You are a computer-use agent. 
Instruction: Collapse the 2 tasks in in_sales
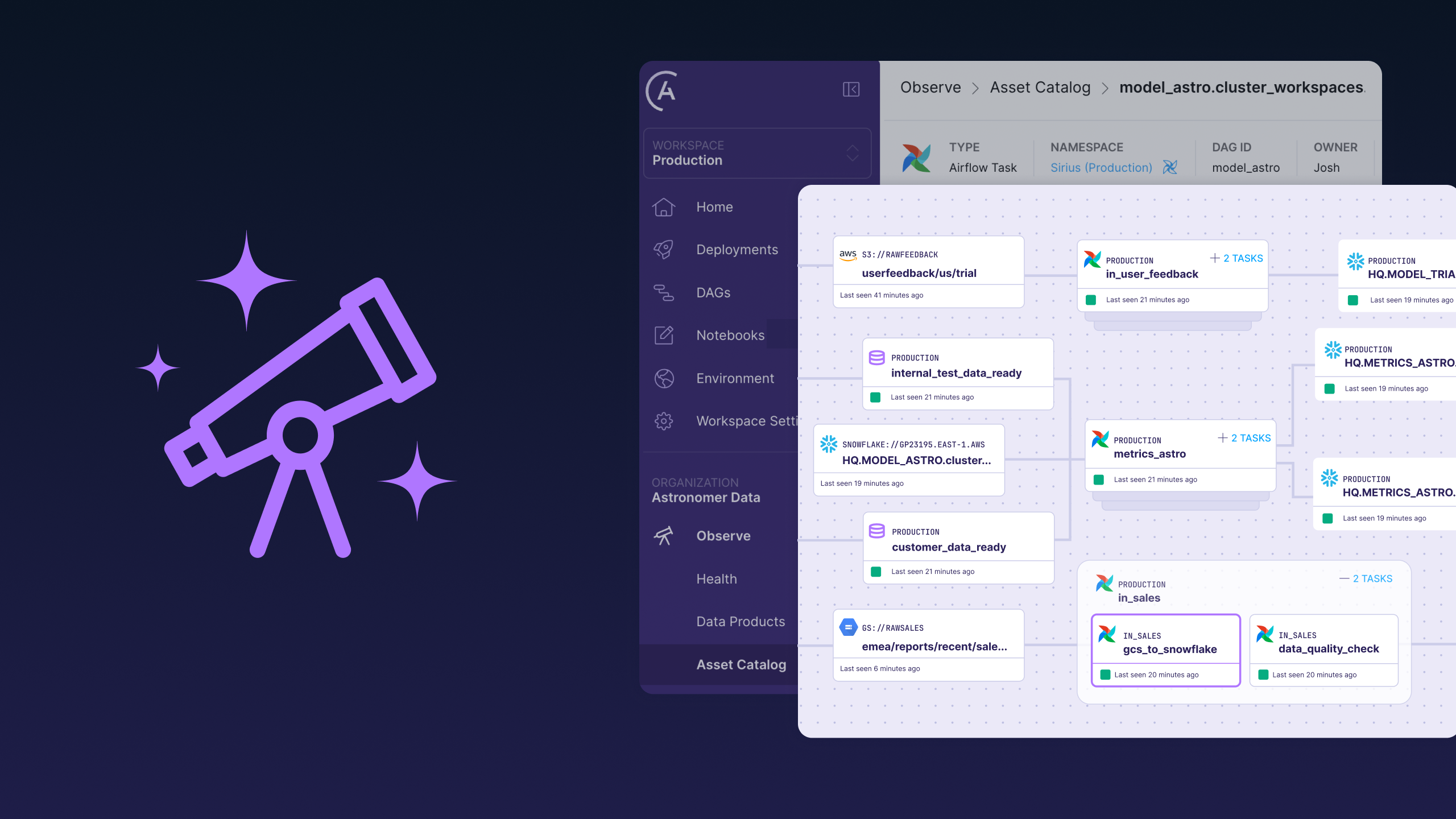pos(1366,578)
